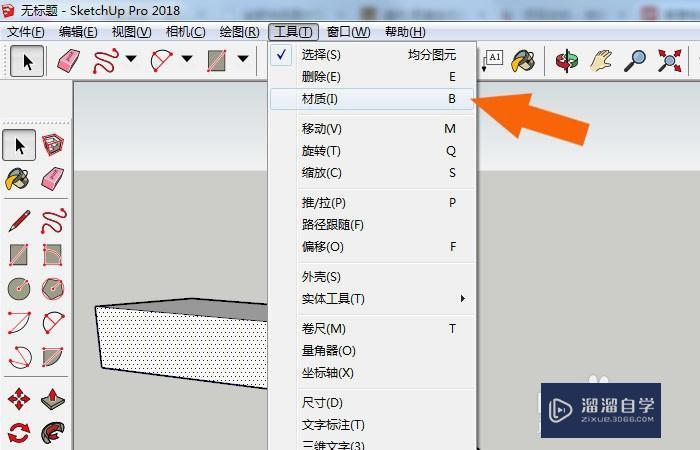Viewport: 700px width, 450px height.
Task: Open the 绘图(R) menu
Action: point(239,32)
